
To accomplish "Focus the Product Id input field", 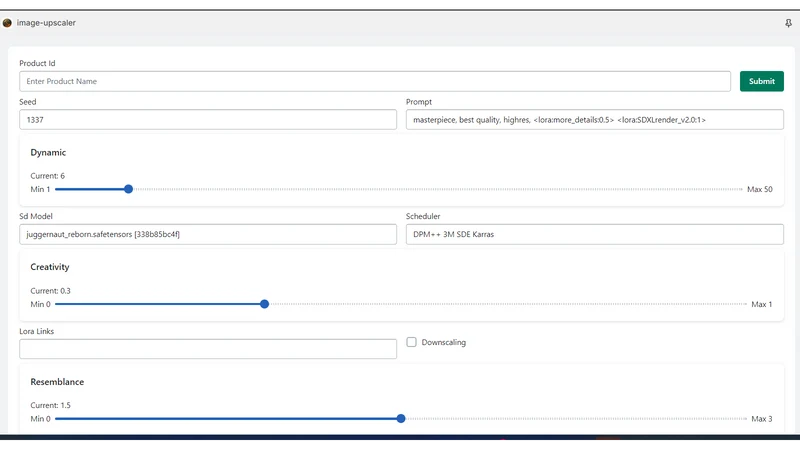I will (x=375, y=81).
